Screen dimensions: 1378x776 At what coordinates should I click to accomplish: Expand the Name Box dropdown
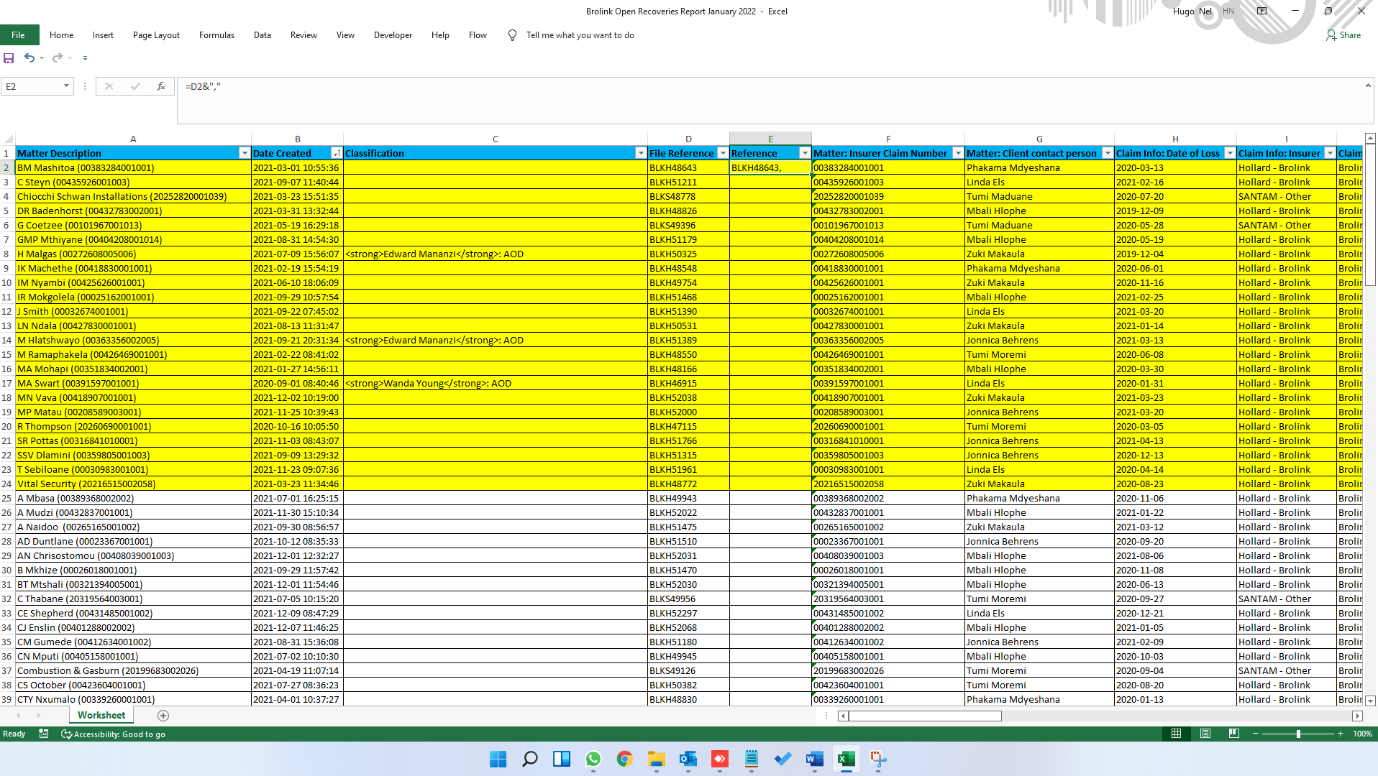click(66, 86)
